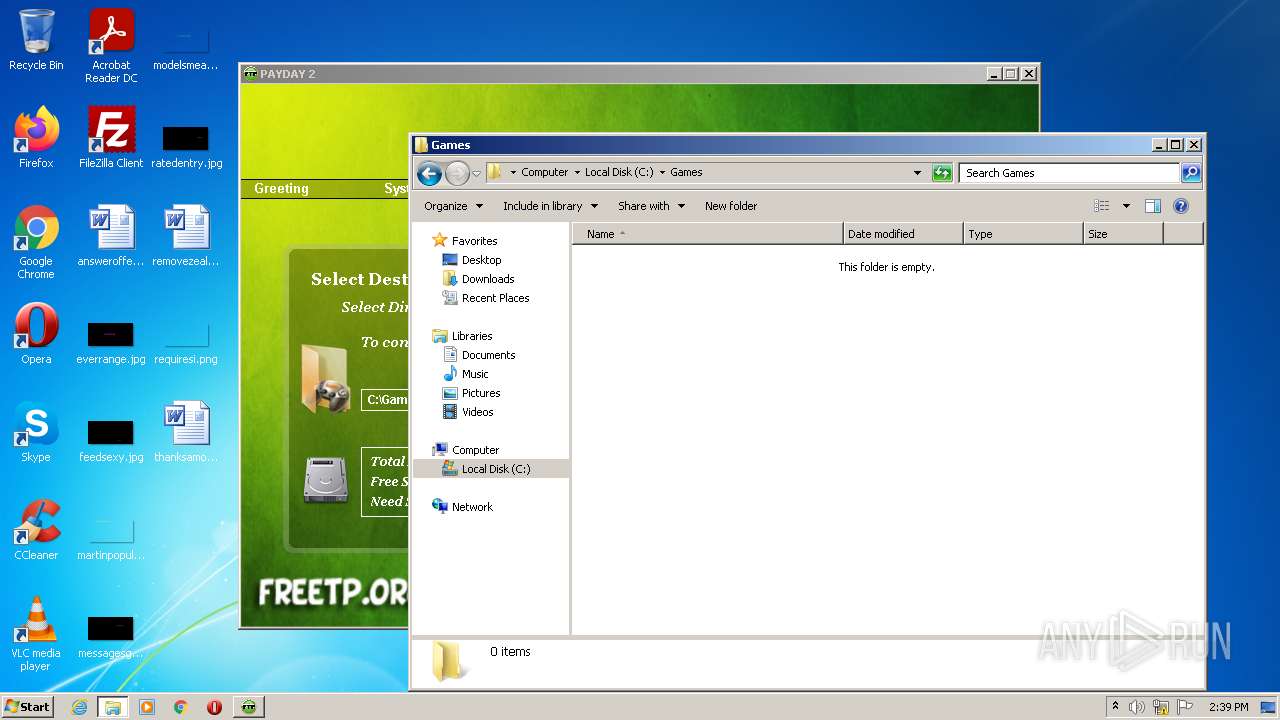Select Computer in the navigation pane

point(475,450)
